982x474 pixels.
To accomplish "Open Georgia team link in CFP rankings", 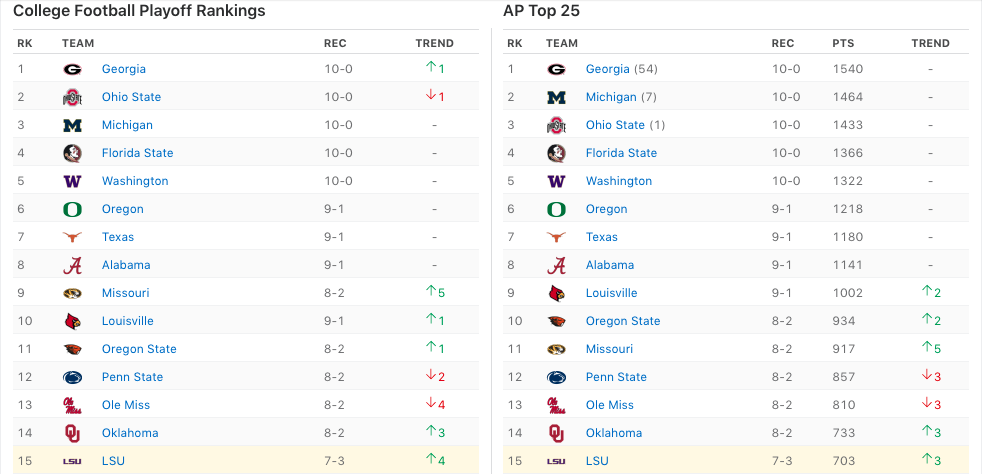I will [124, 69].
